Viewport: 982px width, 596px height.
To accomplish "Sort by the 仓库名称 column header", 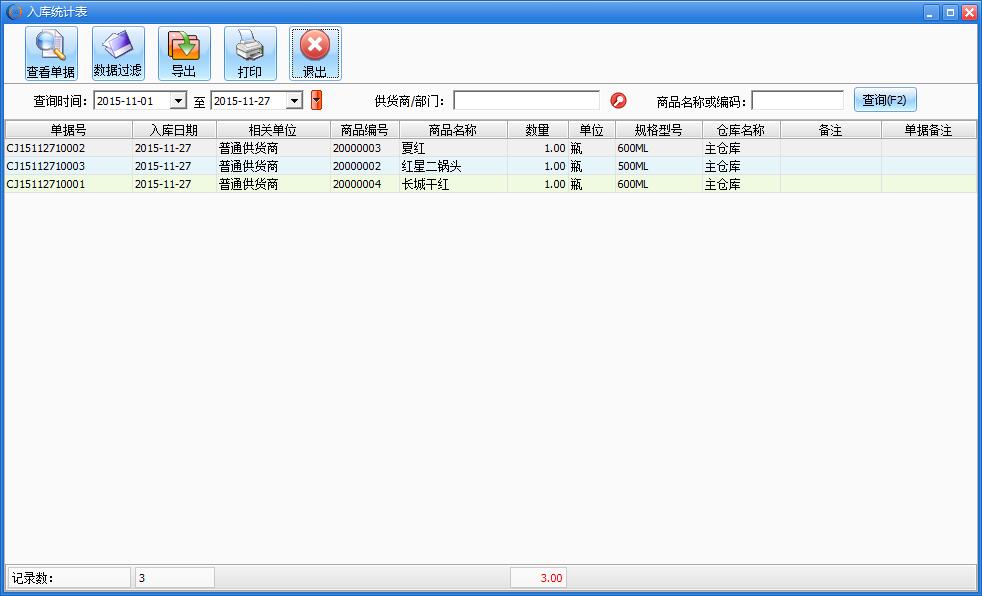I will [x=741, y=130].
